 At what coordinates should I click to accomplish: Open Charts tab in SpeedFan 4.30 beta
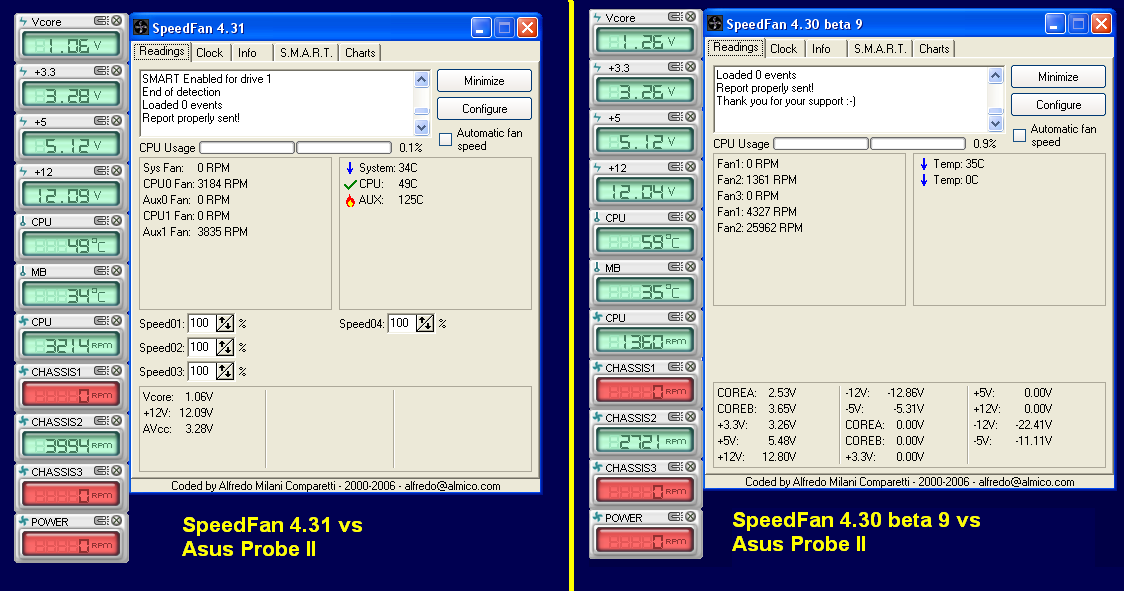[934, 49]
